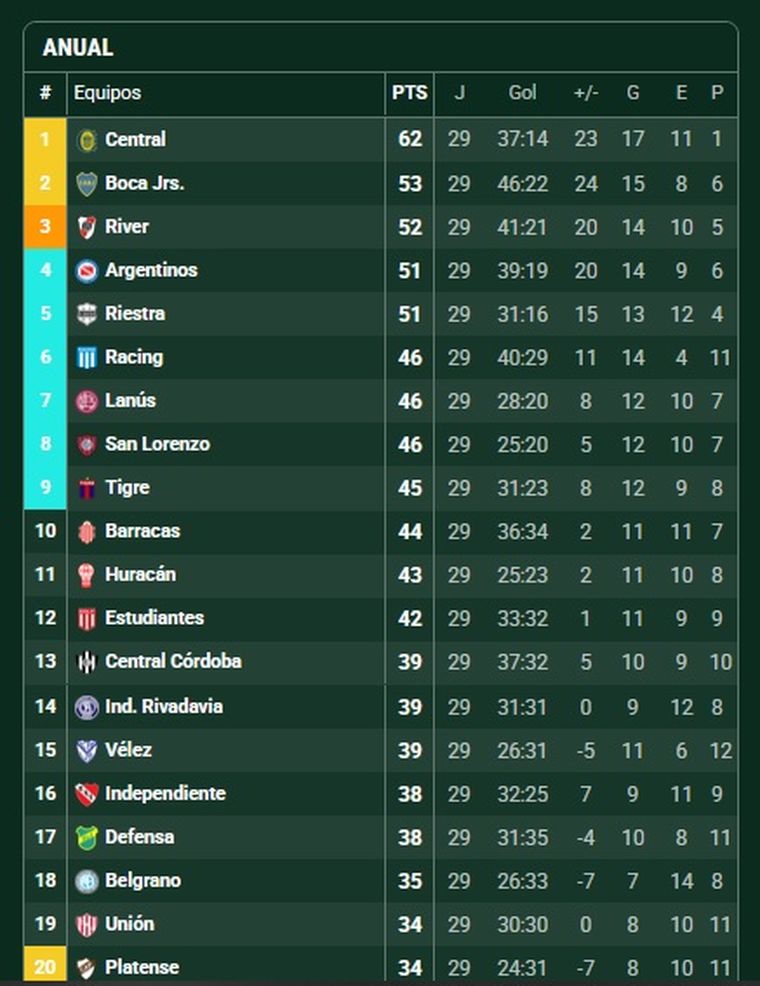
Task: Click the Tigre team crest icon
Action: (87, 488)
